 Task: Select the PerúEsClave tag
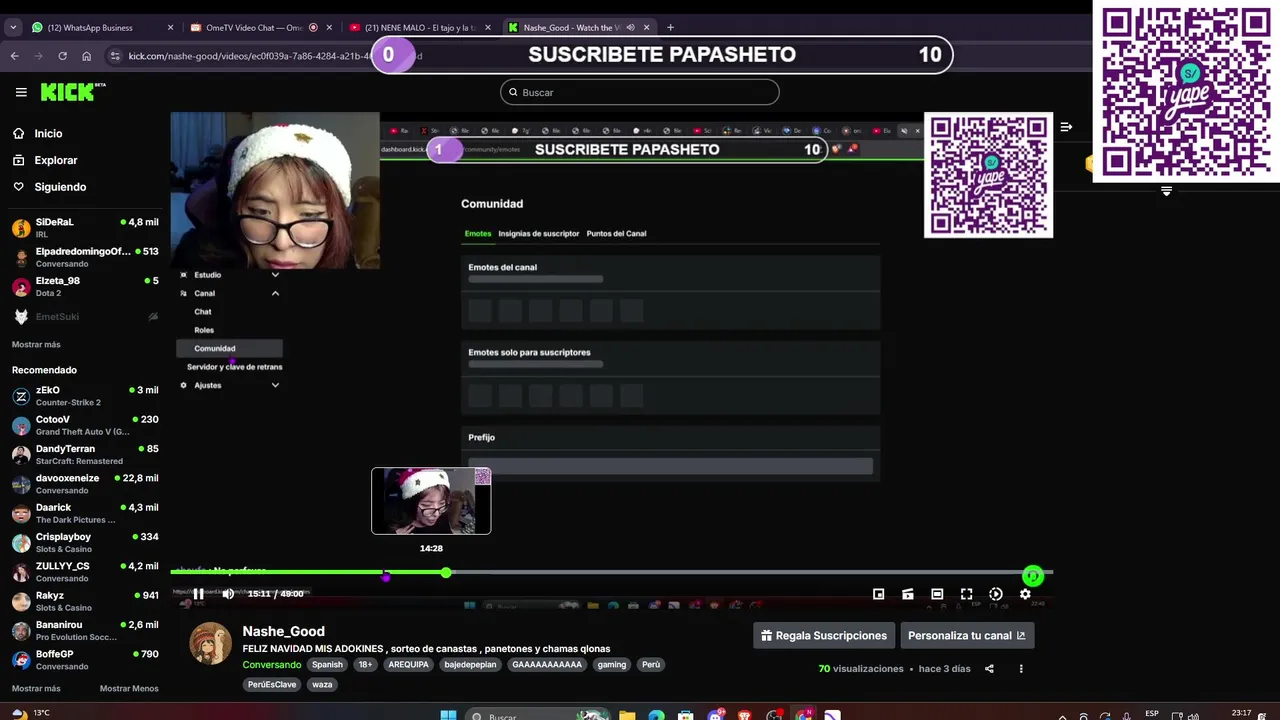pyautogui.click(x=272, y=685)
